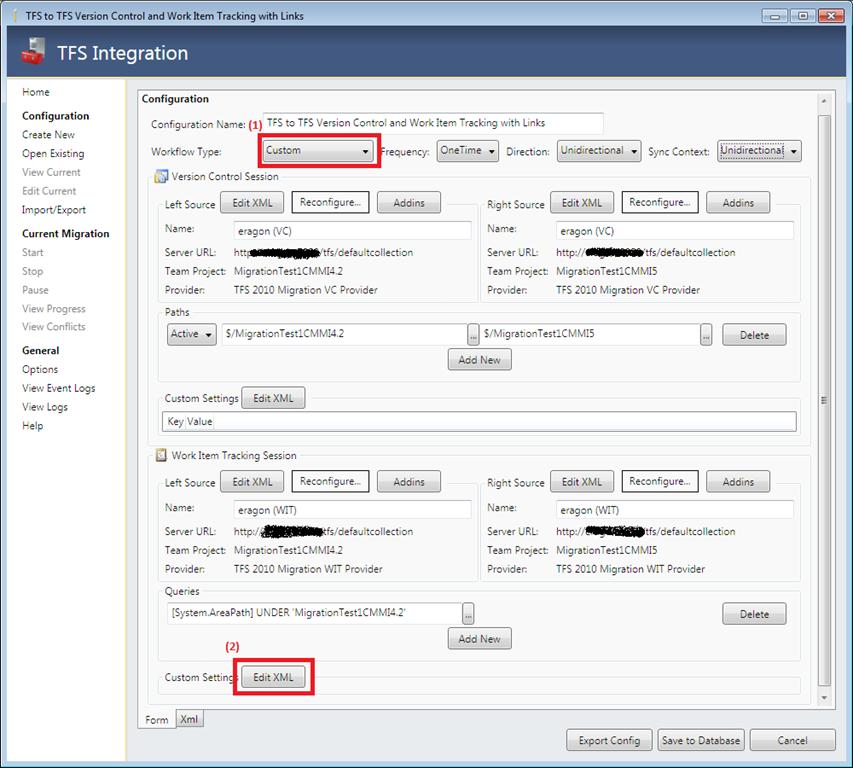Click Edit XML for Version Control Right Source
The height and width of the screenshot is (768, 853).
click(582, 203)
